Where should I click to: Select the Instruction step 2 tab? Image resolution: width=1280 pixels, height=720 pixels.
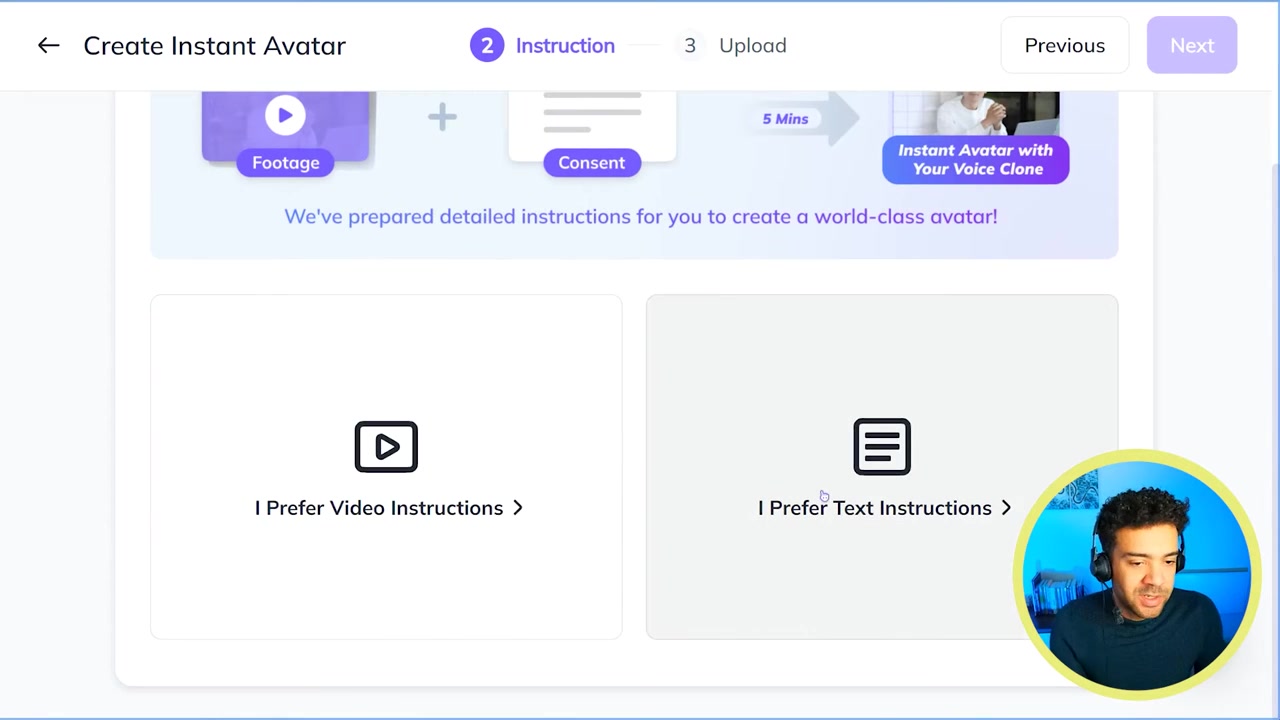click(543, 45)
